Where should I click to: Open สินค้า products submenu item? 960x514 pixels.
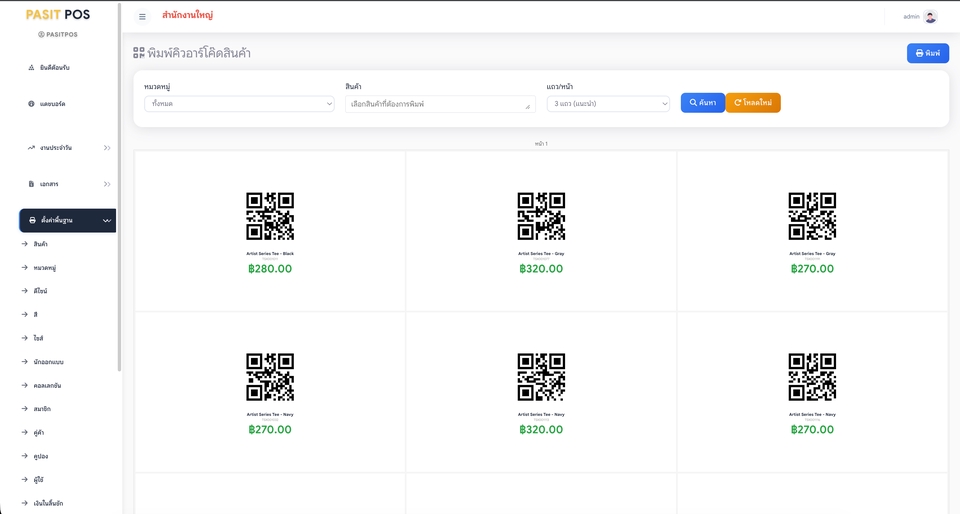40,244
